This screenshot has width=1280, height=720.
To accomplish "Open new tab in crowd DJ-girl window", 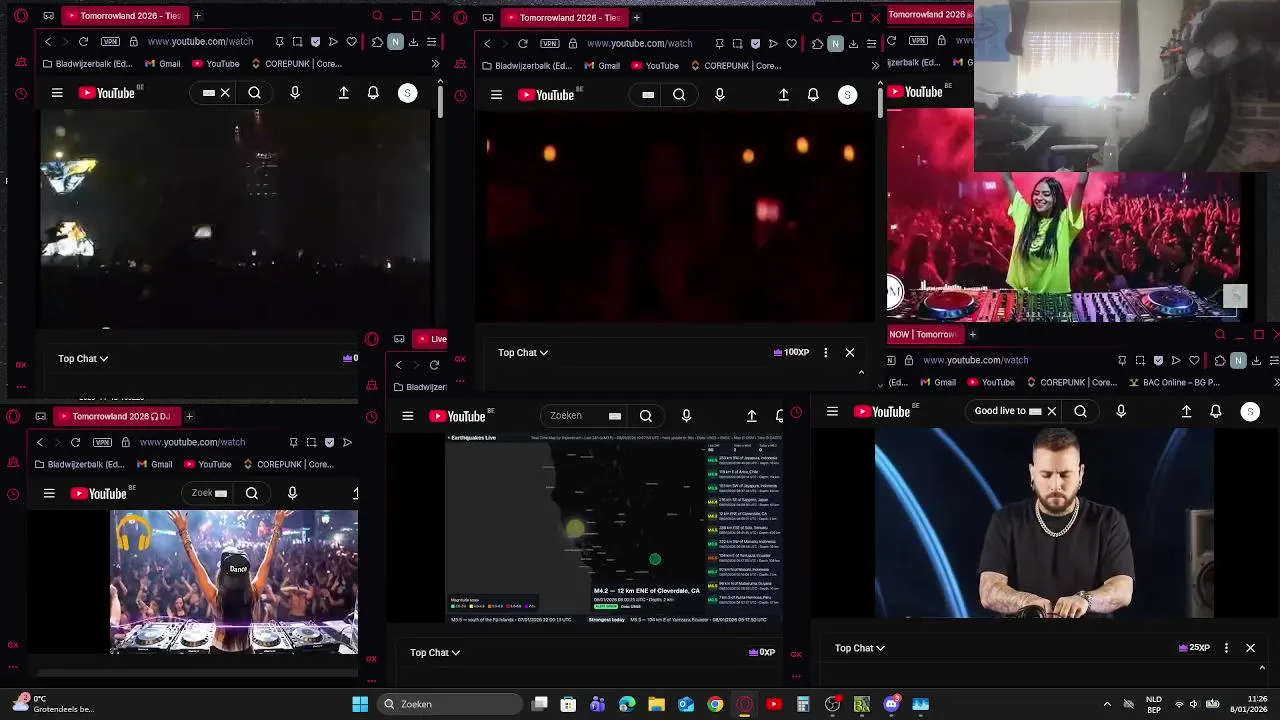I will [x=189, y=416].
